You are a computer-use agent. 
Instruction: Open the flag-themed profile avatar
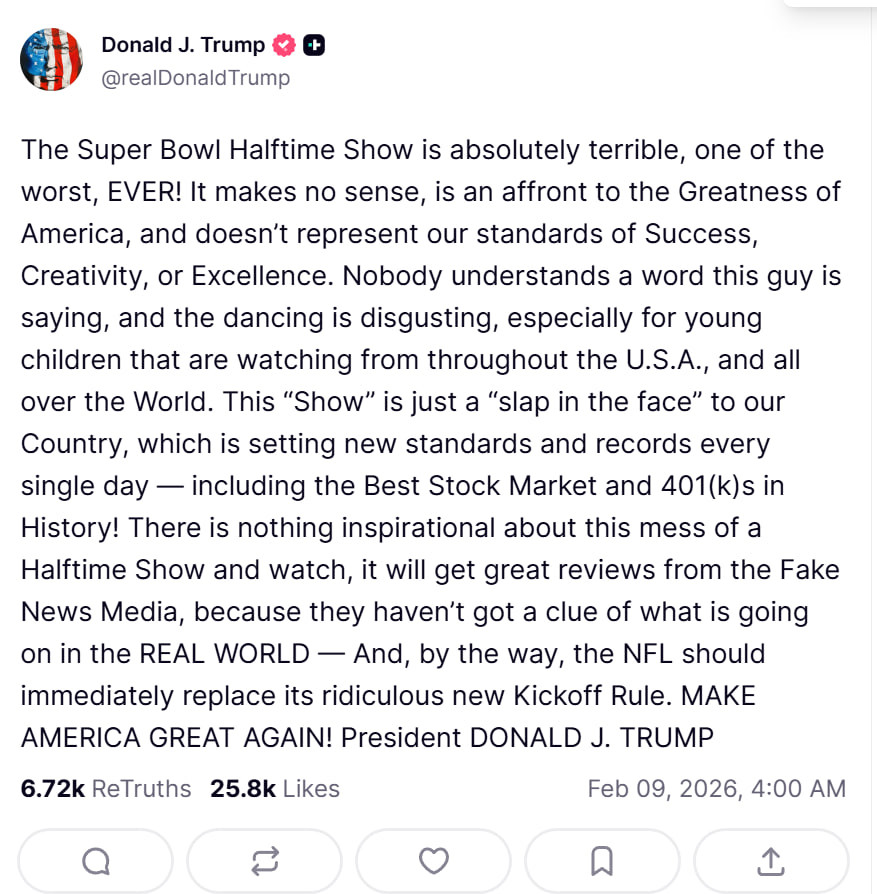pyautogui.click(x=51, y=59)
